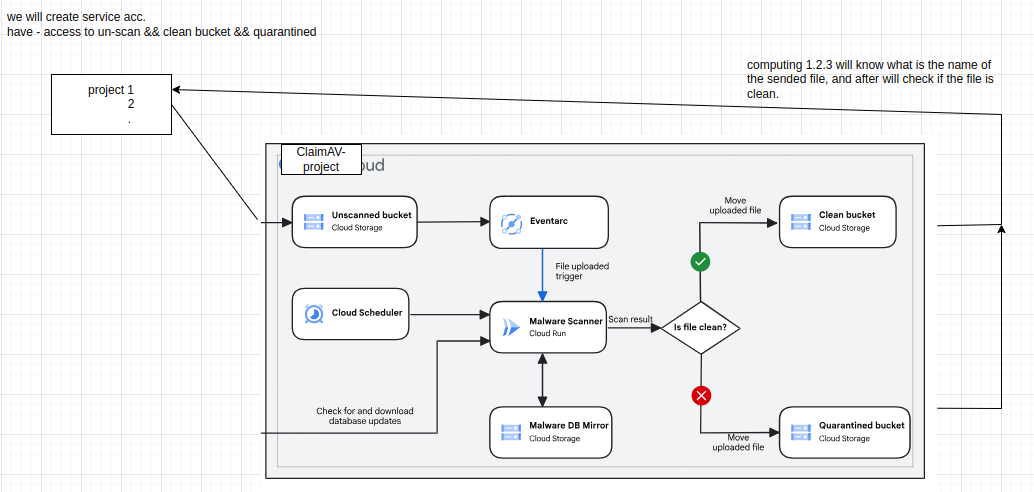Click the 'Unscanned bucket' title text
Image resolution: width=1034 pixels, height=492 pixels.
click(371, 215)
